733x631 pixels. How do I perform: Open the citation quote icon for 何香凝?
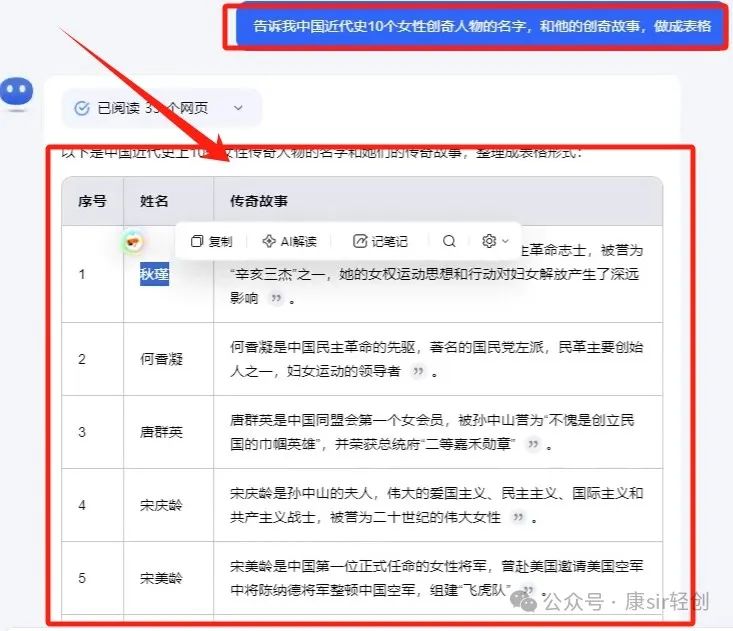(418, 371)
